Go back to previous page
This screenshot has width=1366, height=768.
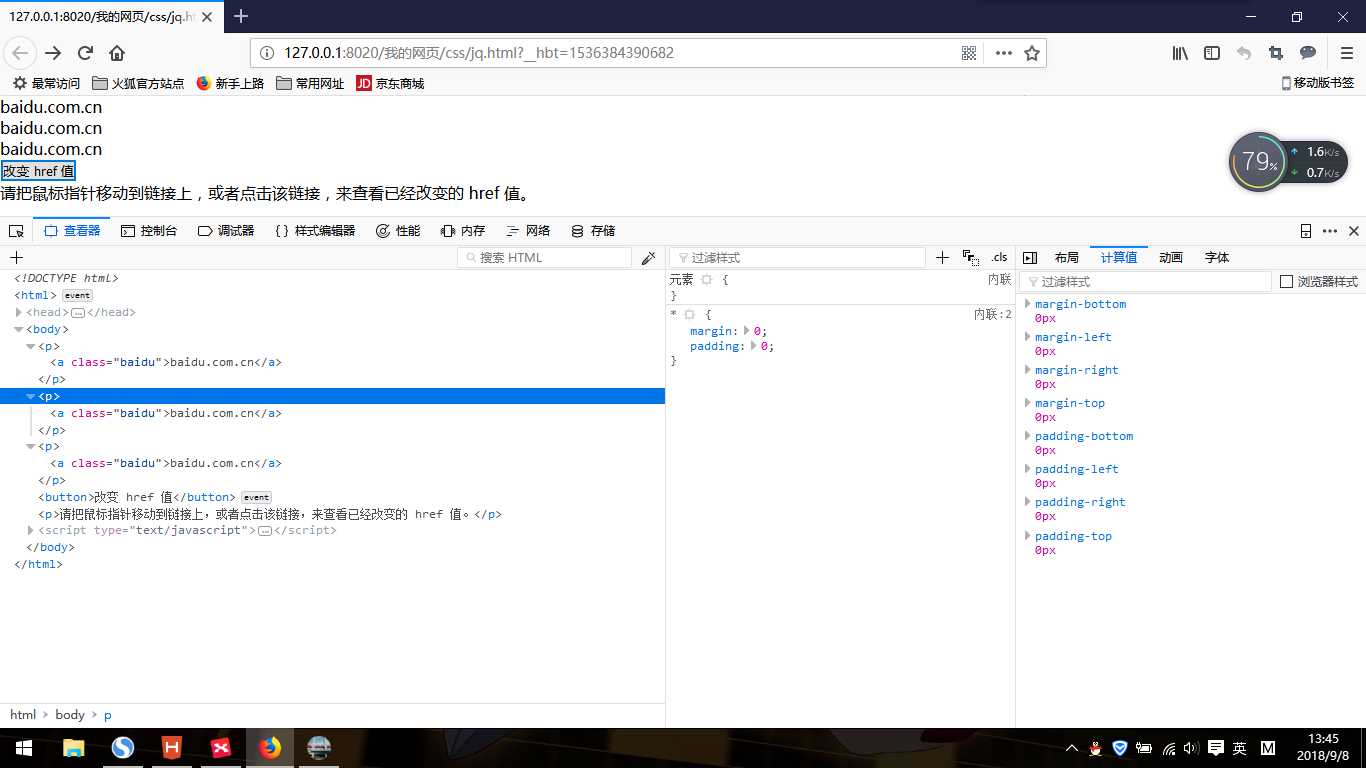20,53
